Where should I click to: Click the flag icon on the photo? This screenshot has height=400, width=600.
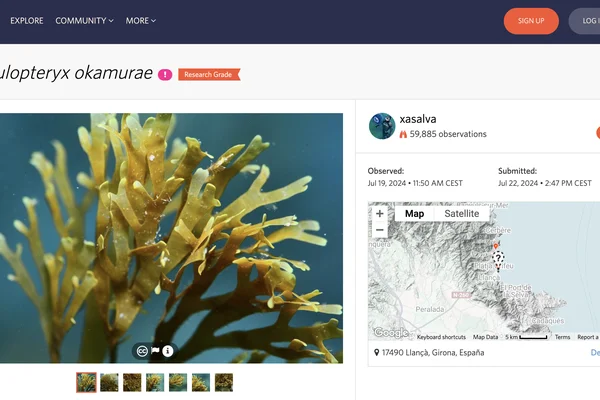[x=155, y=350]
